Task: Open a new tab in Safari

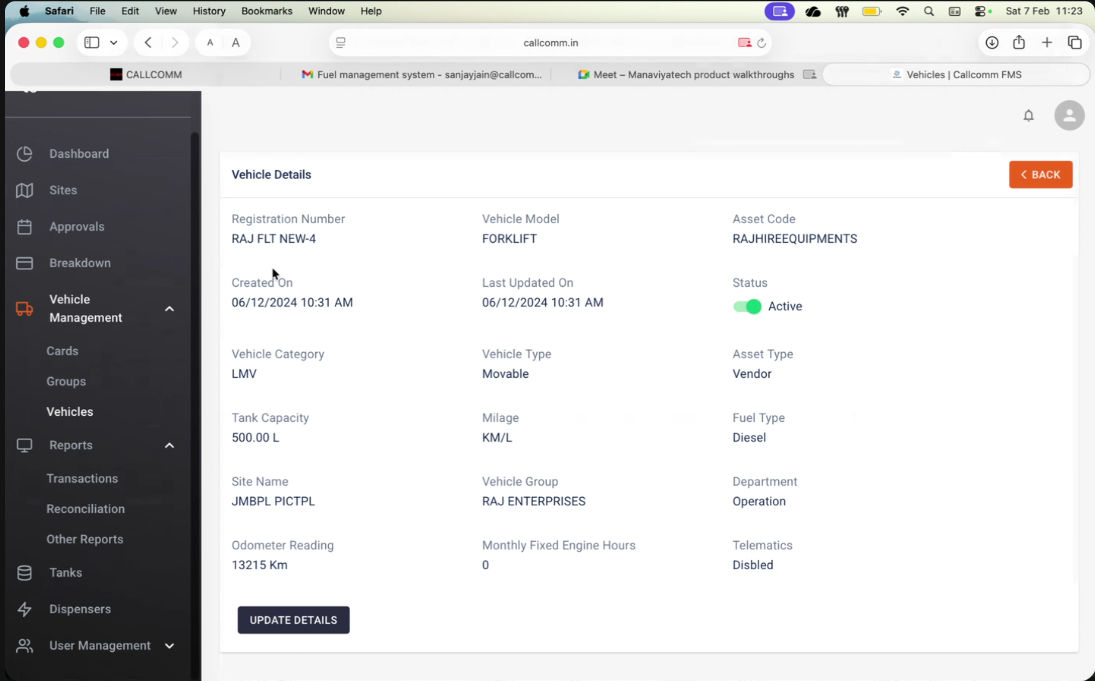Action: pyautogui.click(x=1047, y=43)
